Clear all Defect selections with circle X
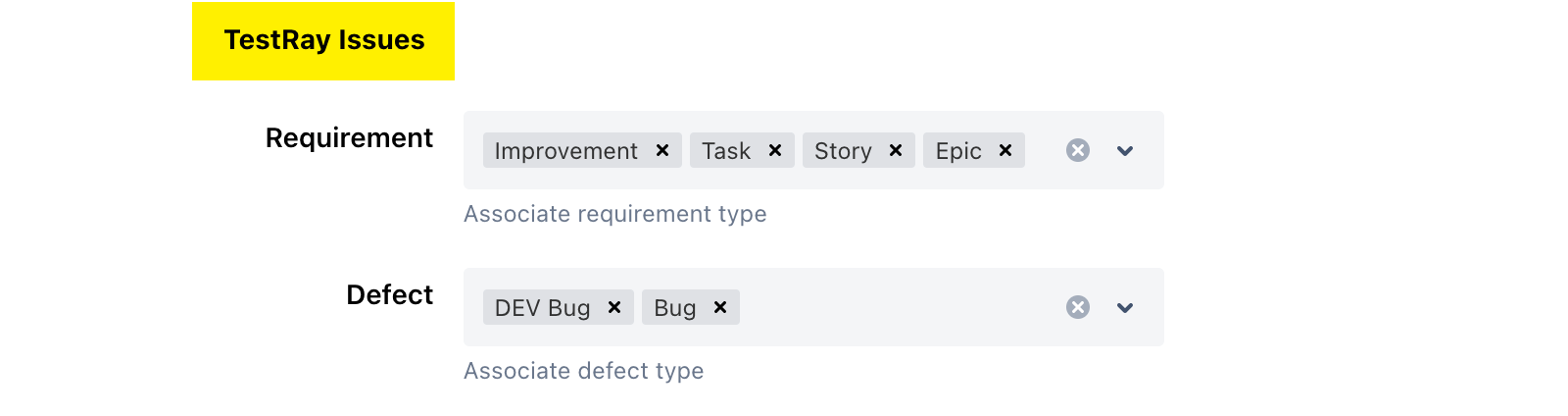 click(1078, 307)
